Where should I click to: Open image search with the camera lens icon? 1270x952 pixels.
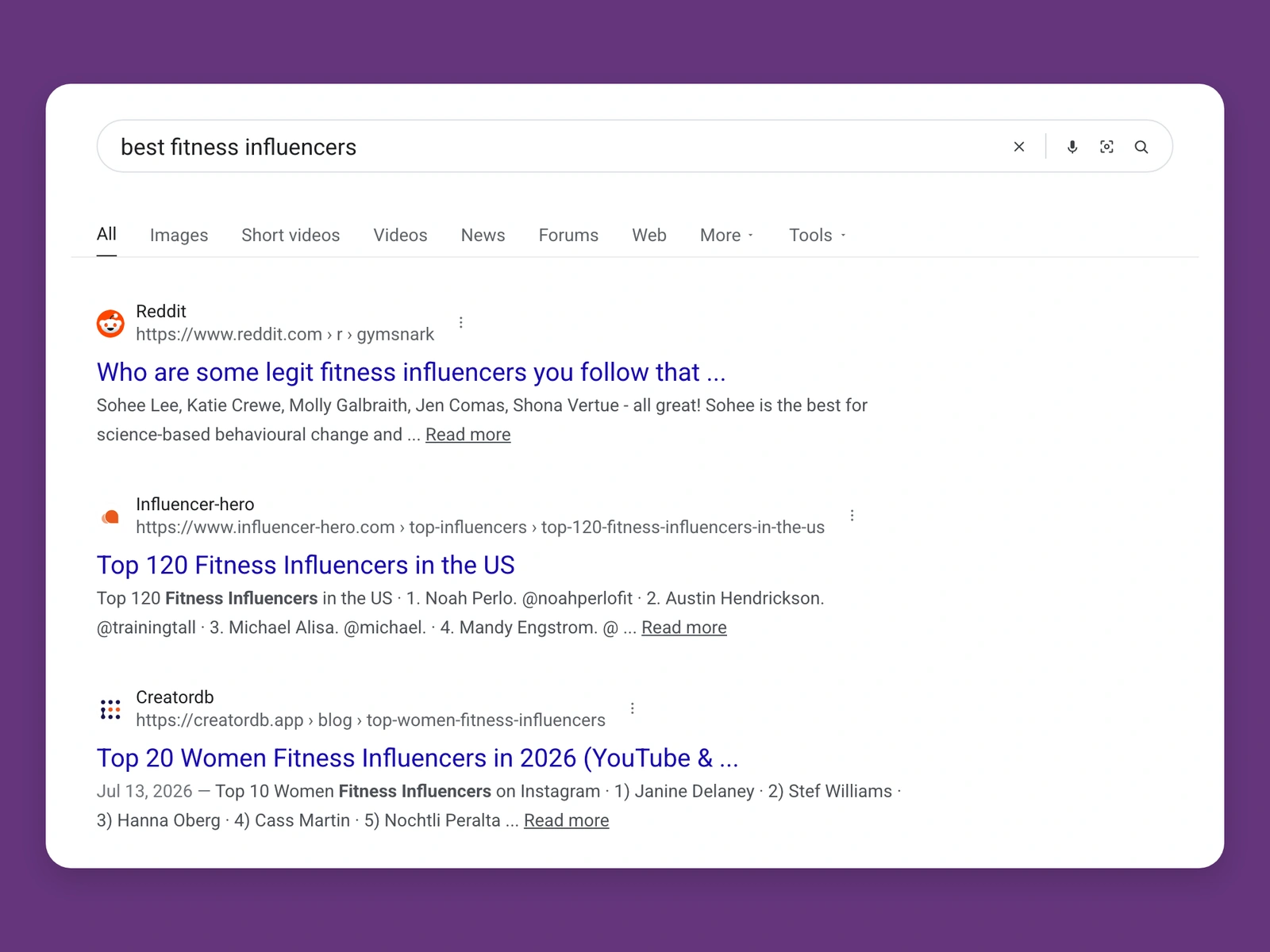1106,147
